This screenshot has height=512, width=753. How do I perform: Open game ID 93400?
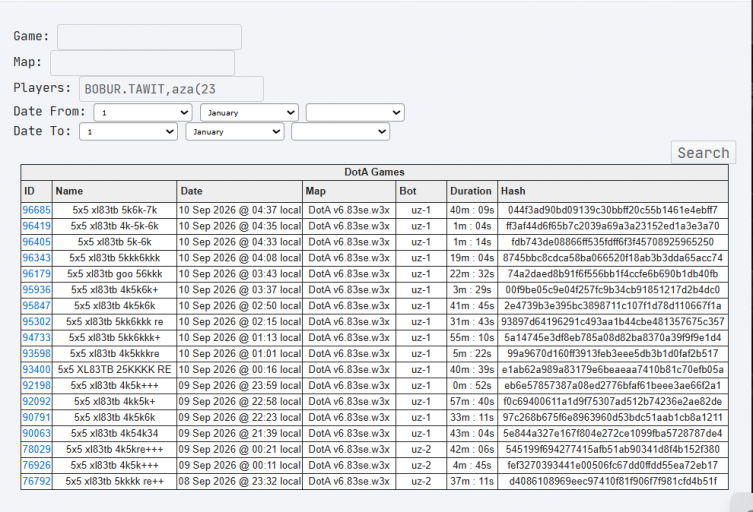36,369
